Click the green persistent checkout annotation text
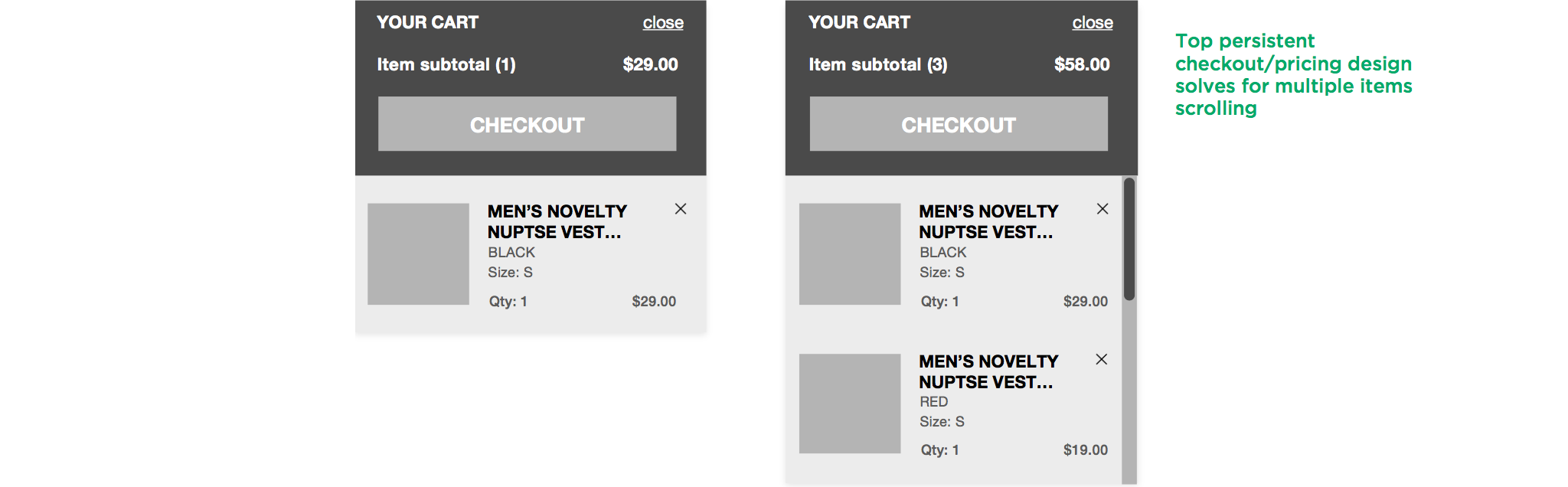Screen dimensions: 1568x487 pyautogui.click(x=1294, y=74)
